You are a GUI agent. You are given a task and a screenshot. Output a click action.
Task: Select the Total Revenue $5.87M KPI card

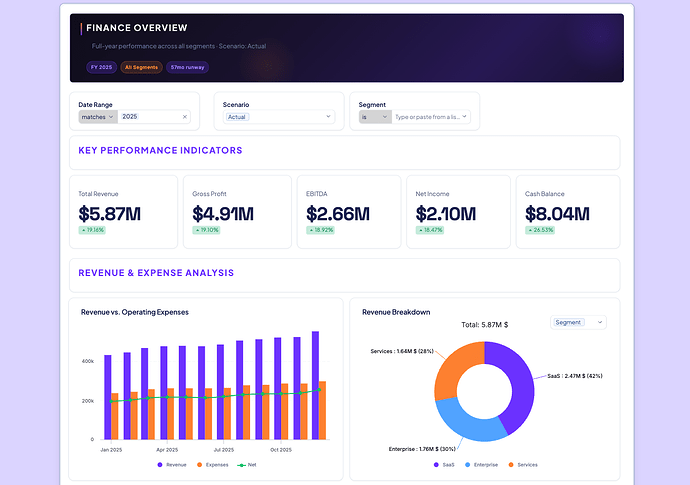[x=124, y=212]
